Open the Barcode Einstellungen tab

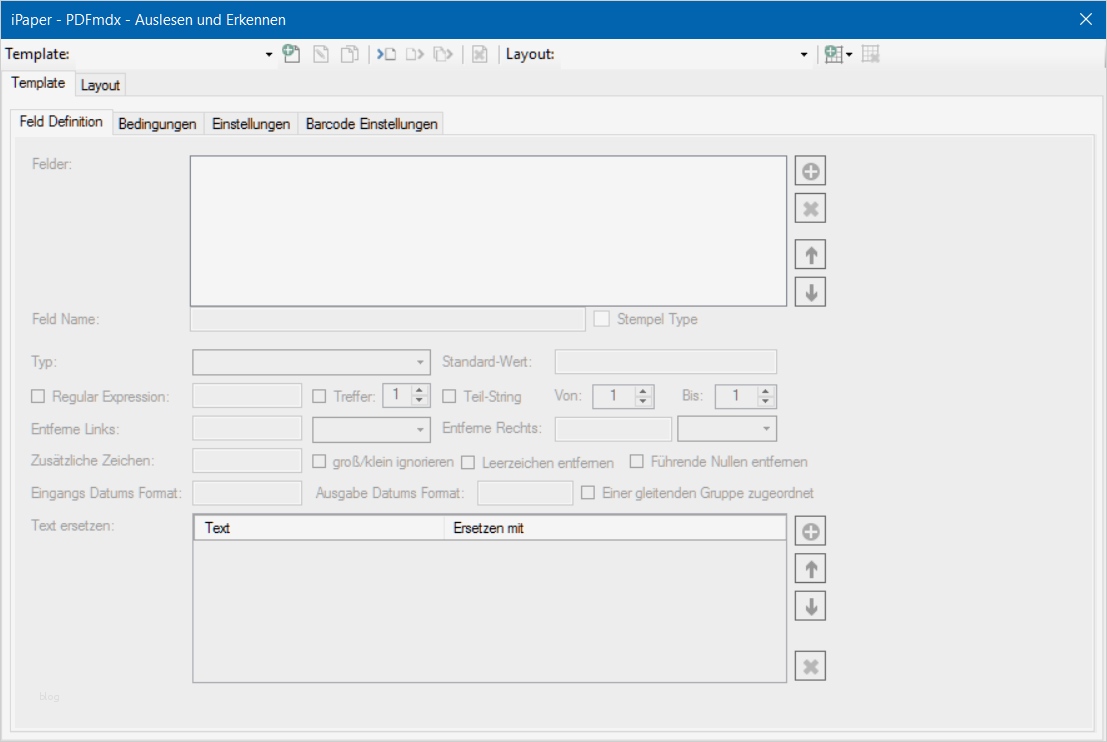tap(371, 124)
